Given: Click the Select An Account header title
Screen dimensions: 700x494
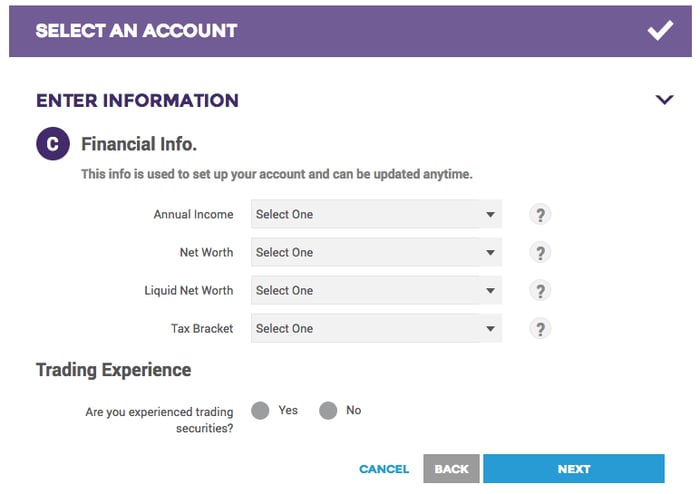Looking at the screenshot, I should point(136,30).
